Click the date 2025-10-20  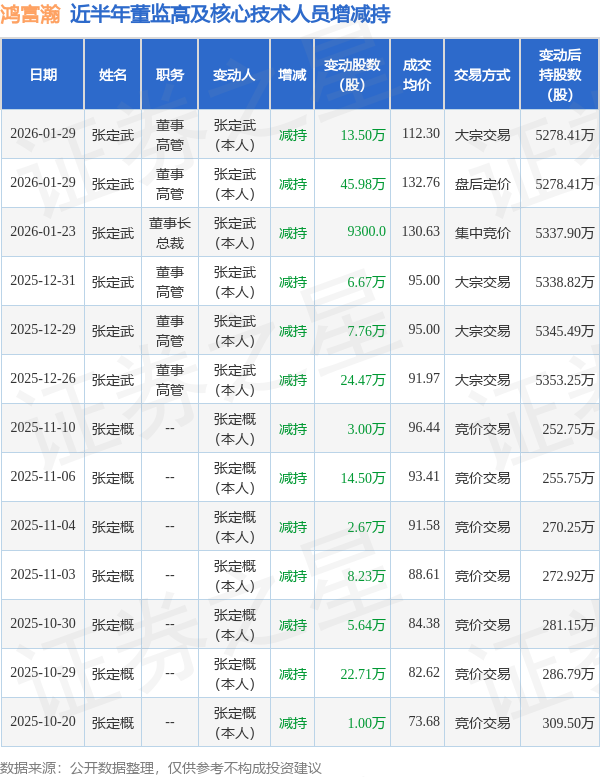[43, 722]
